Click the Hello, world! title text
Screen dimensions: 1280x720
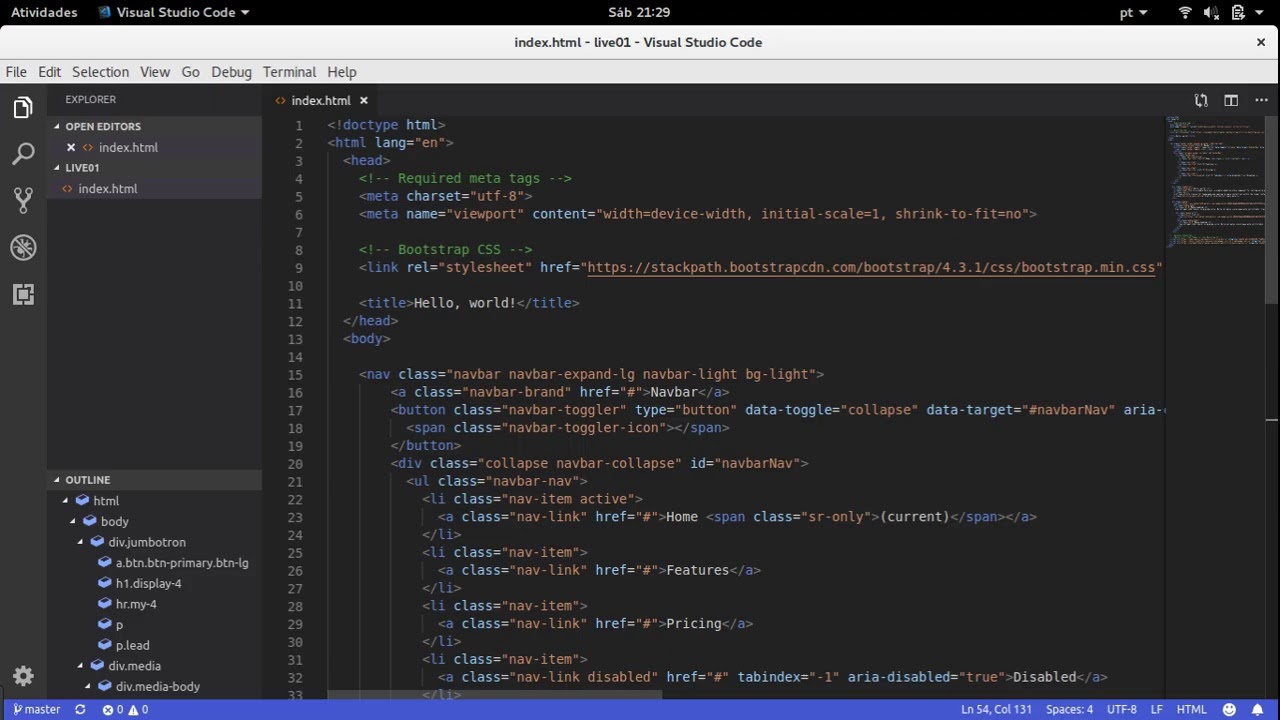[465, 303]
